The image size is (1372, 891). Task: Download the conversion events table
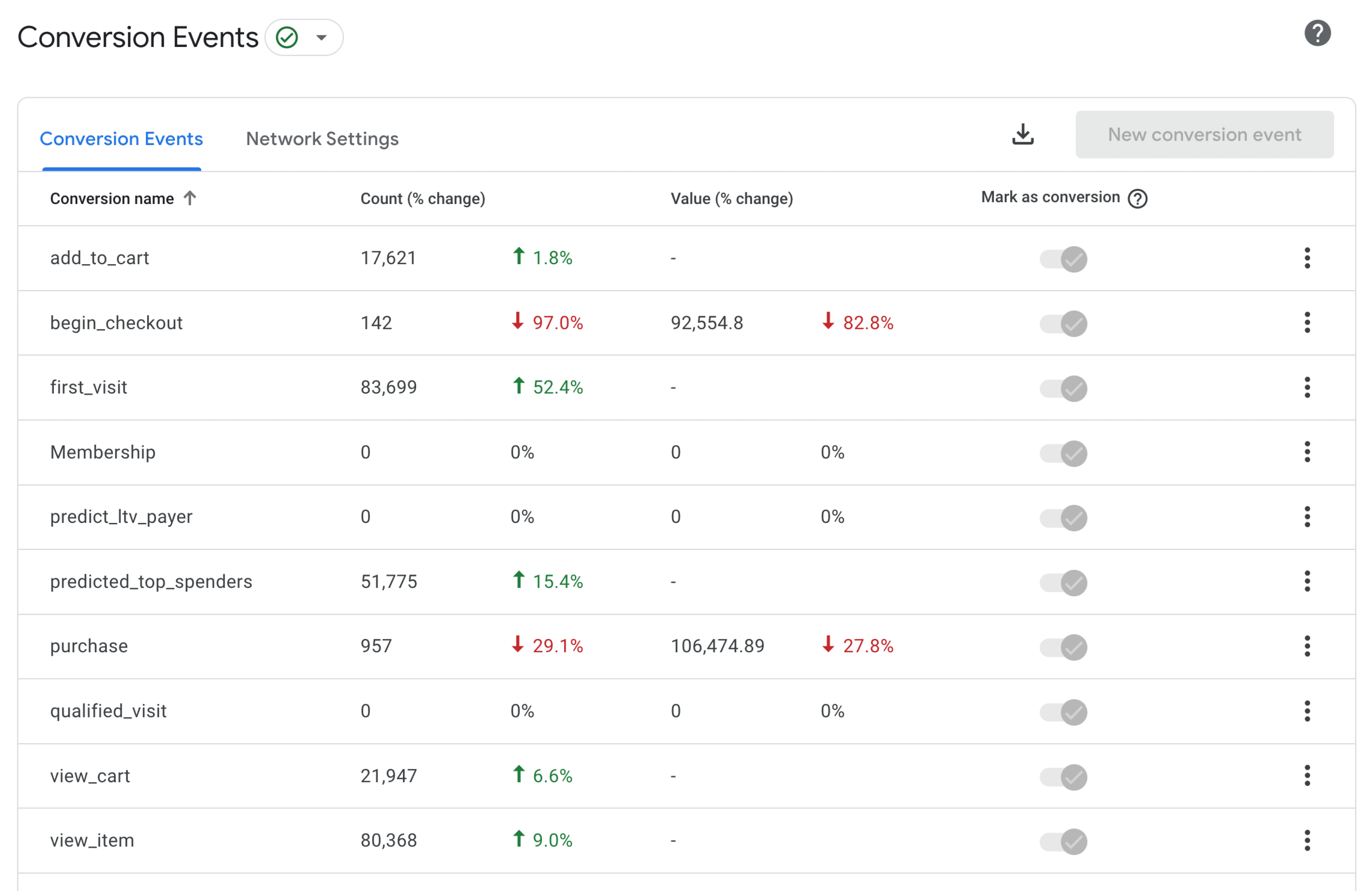tap(1023, 134)
